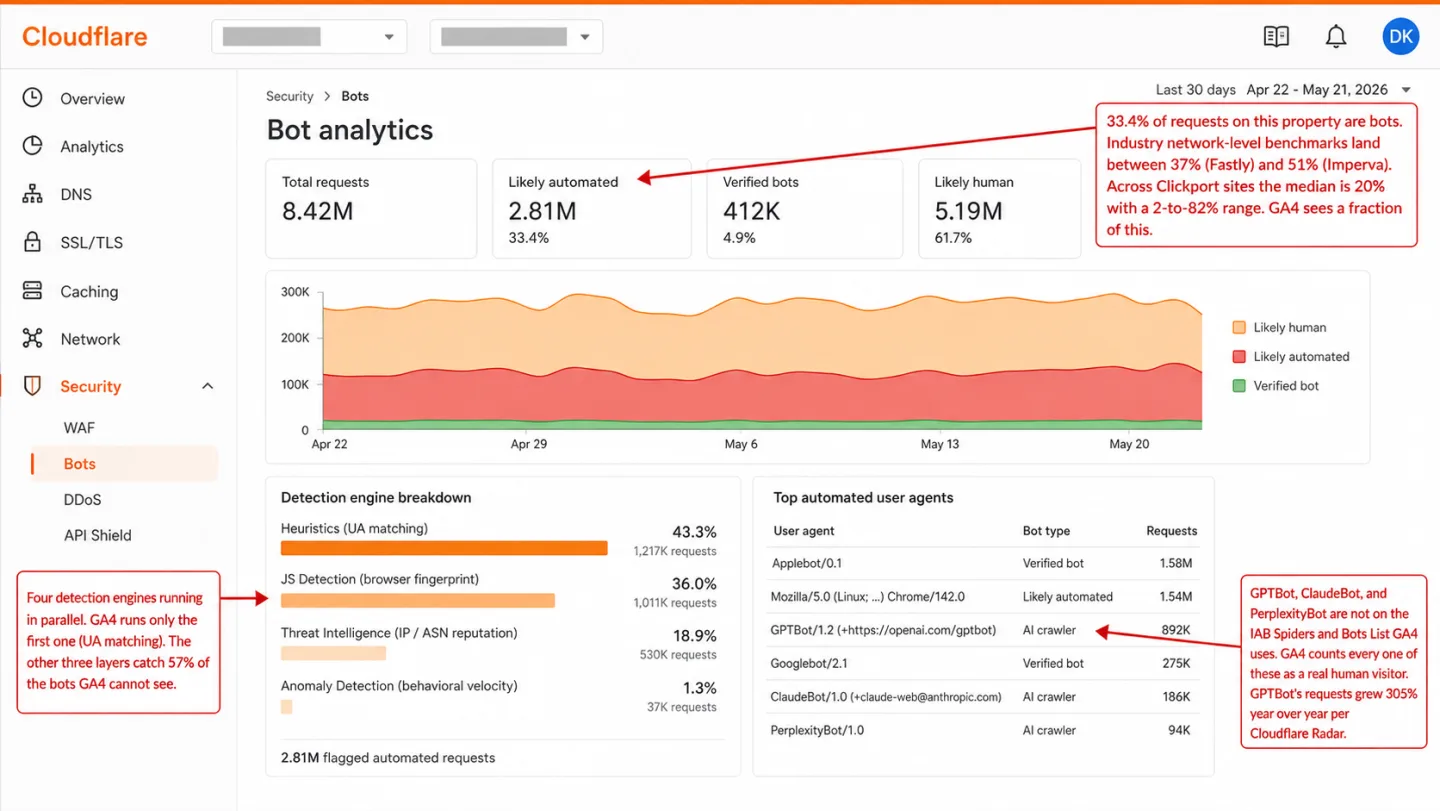
Task: Select the Likely human card
Action: pos(1000,208)
